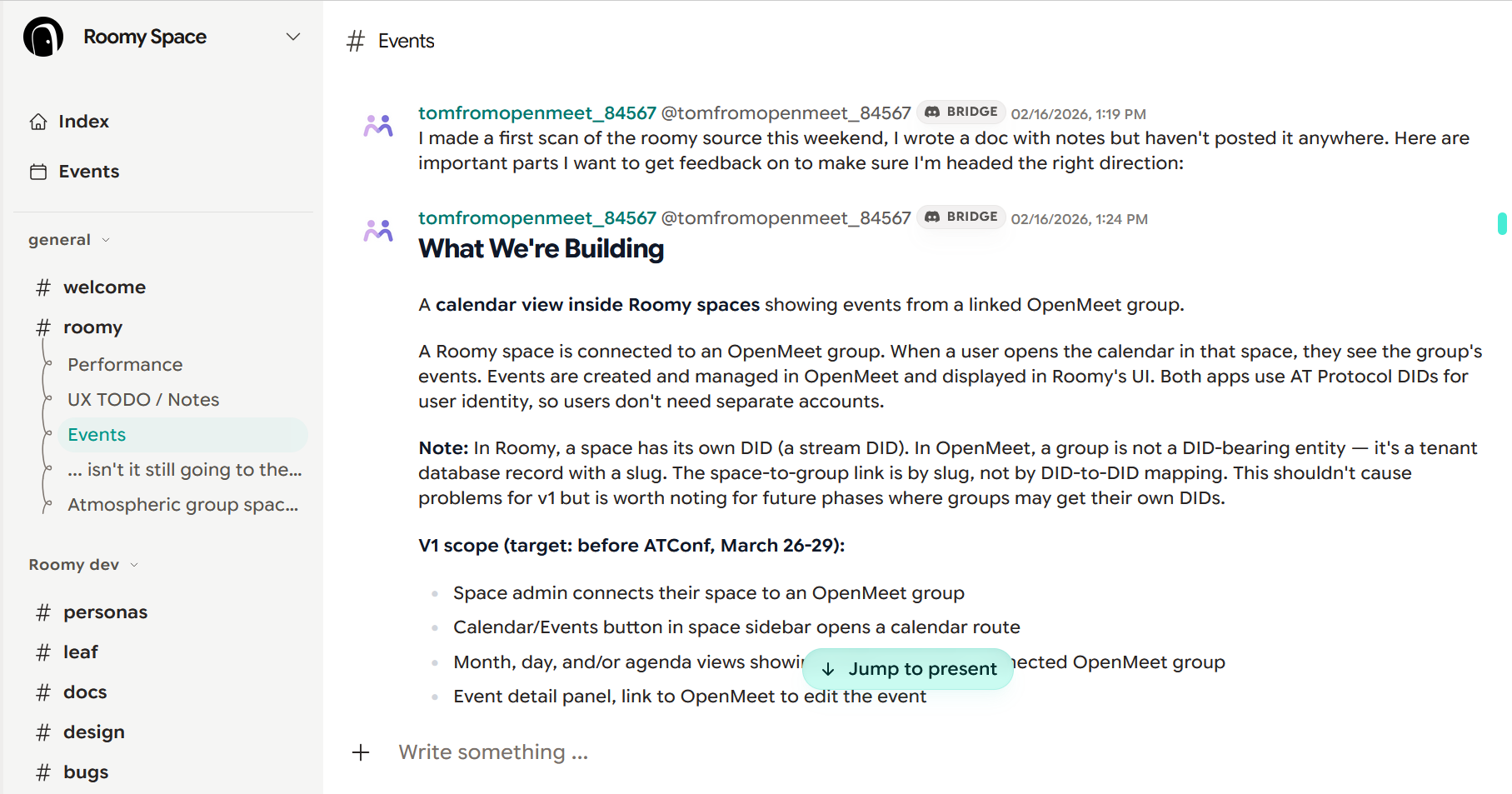1512x794 pixels.
Task: Open the Roomy Space dropdown menu
Action: click(x=292, y=37)
